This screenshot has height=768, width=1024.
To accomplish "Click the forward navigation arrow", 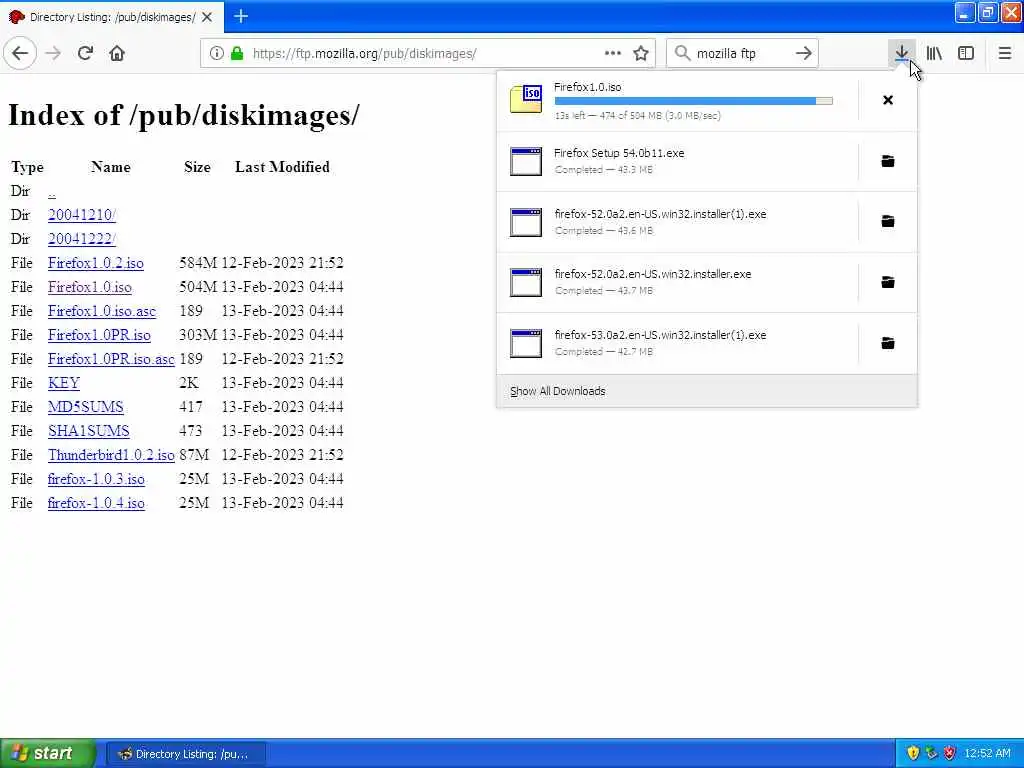I will pos(54,53).
